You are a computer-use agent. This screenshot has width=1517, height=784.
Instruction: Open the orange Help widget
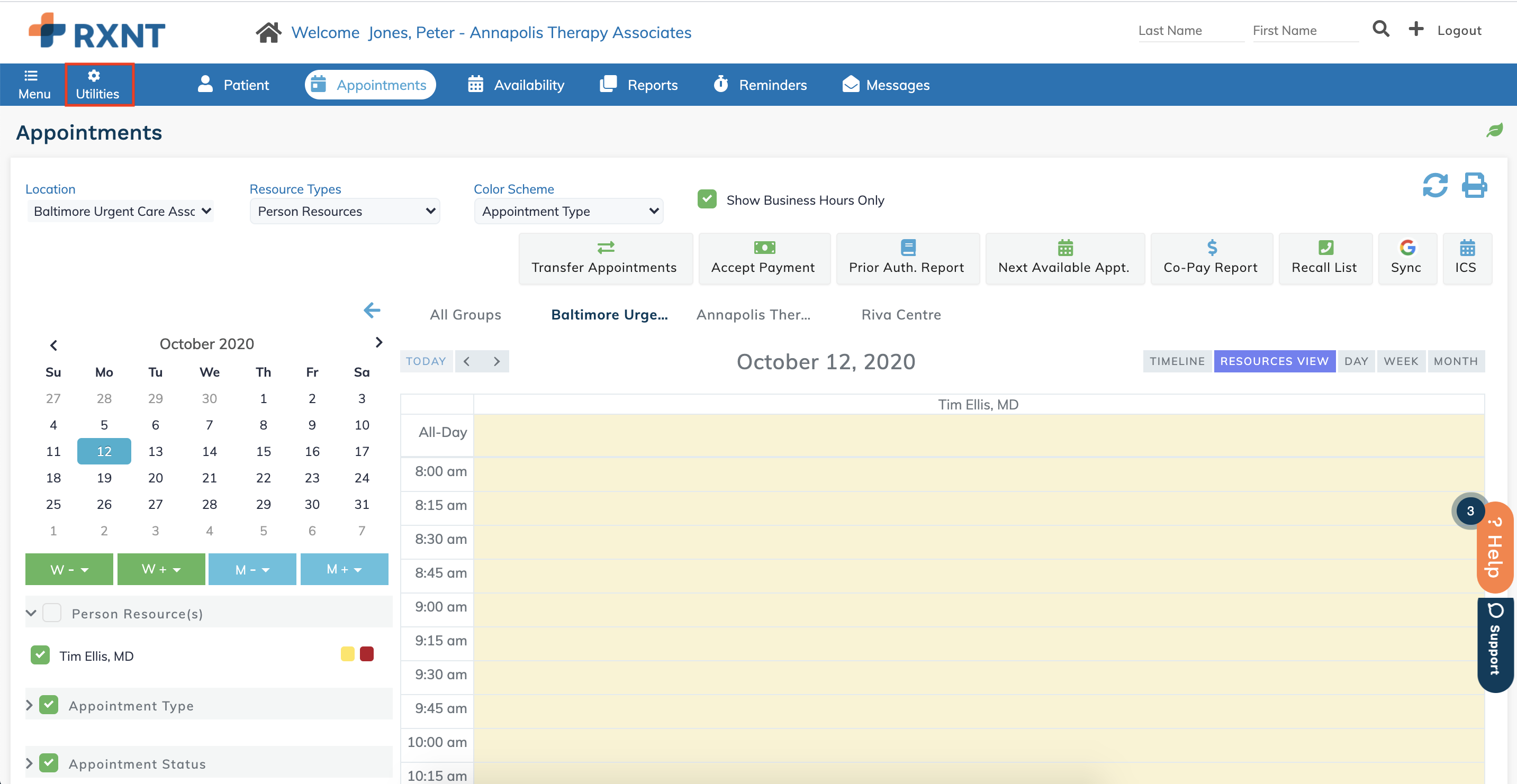point(1495,548)
